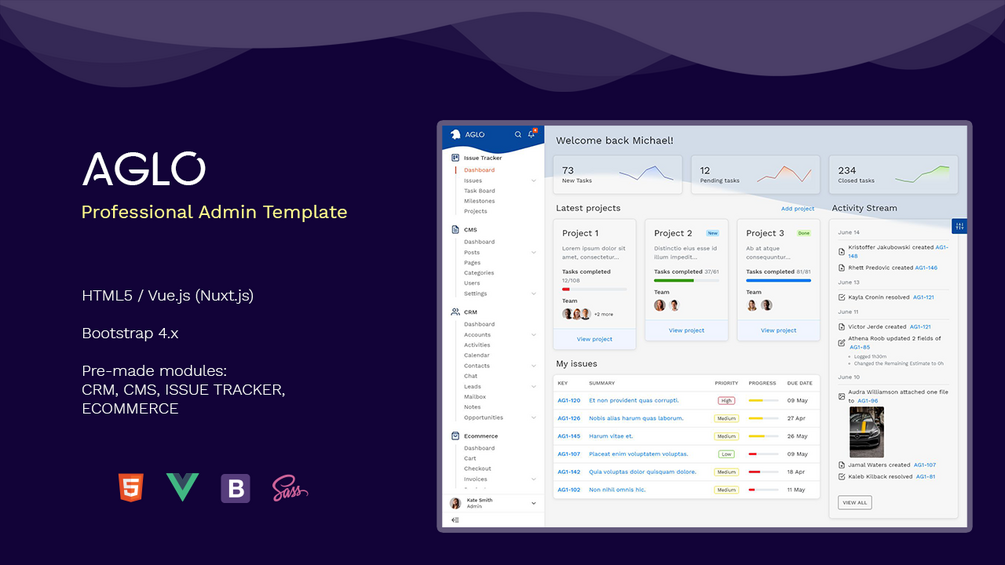Click progress bar in AG1-120 row
The width and height of the screenshot is (1005, 565).
[763, 400]
